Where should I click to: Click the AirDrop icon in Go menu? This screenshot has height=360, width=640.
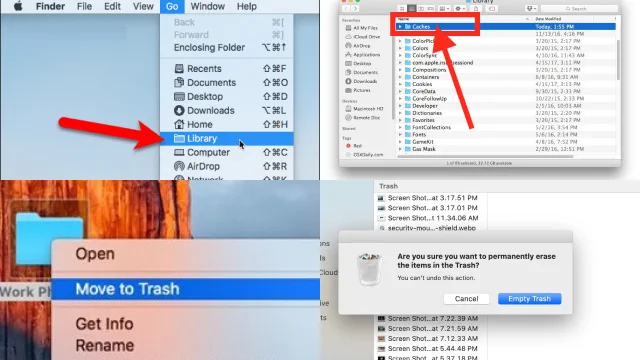[x=179, y=166]
